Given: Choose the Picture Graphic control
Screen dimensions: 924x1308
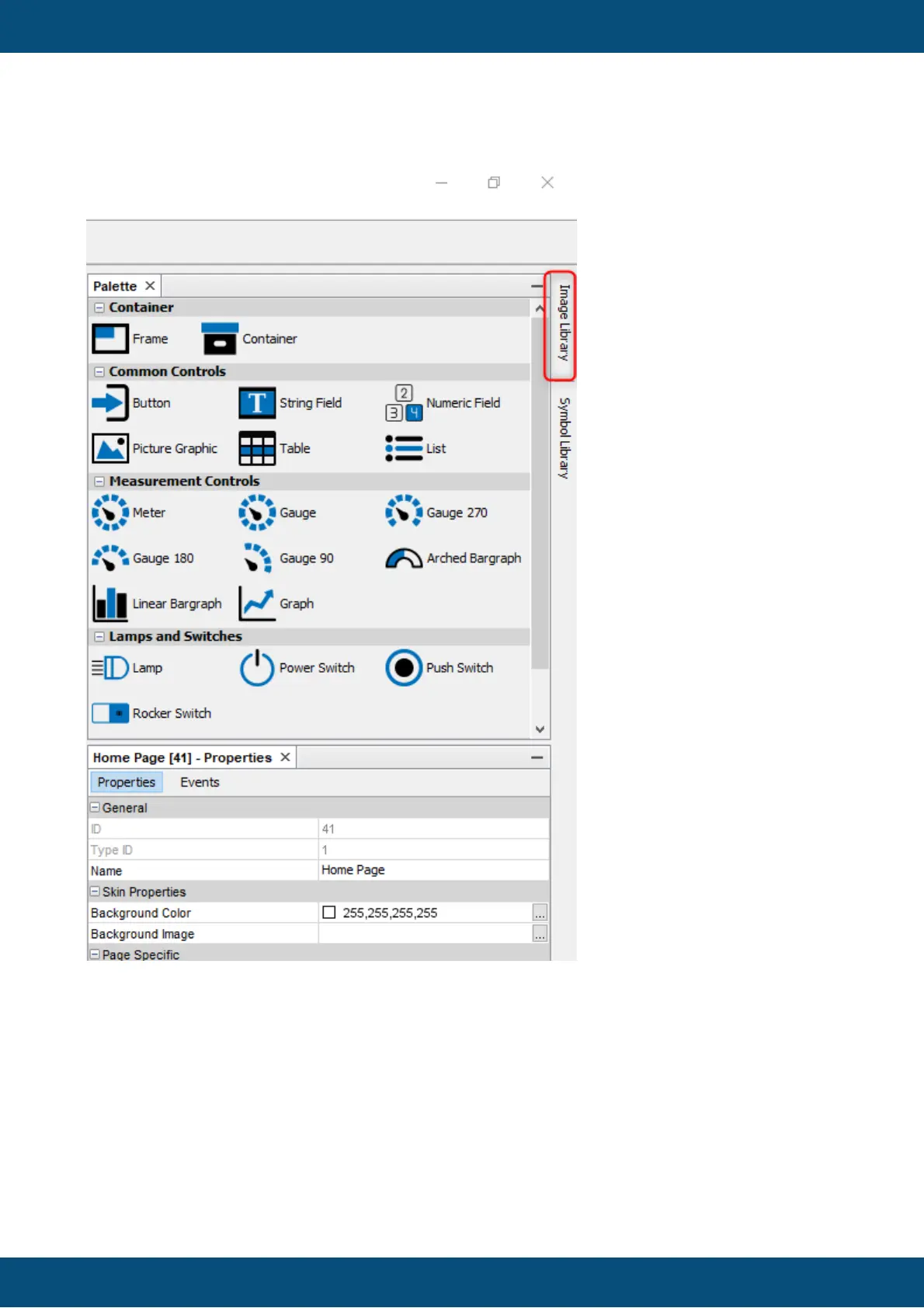Looking at the screenshot, I should click(155, 448).
